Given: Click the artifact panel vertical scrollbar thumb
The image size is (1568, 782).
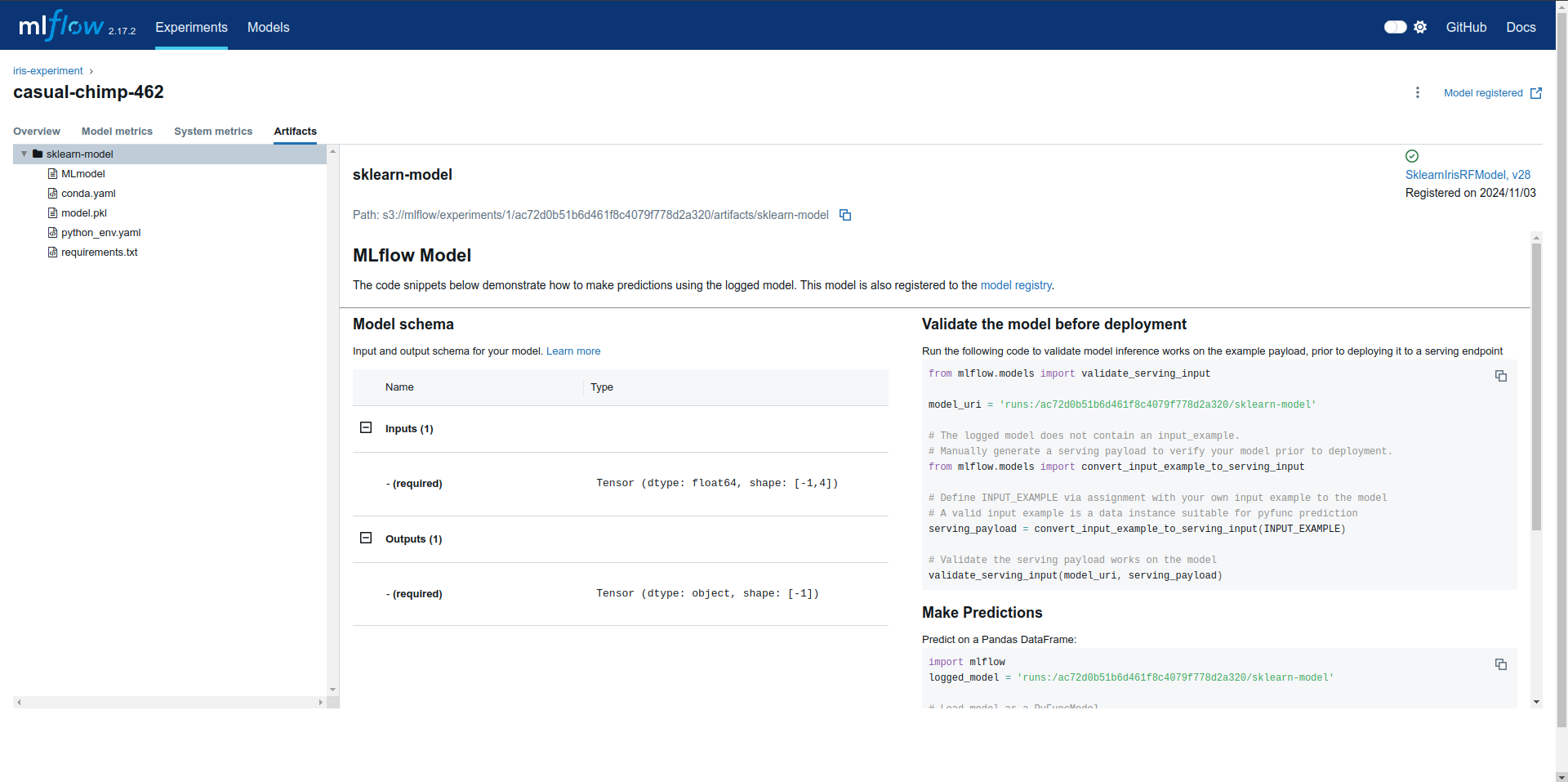Looking at the screenshot, I should 1536,387.
